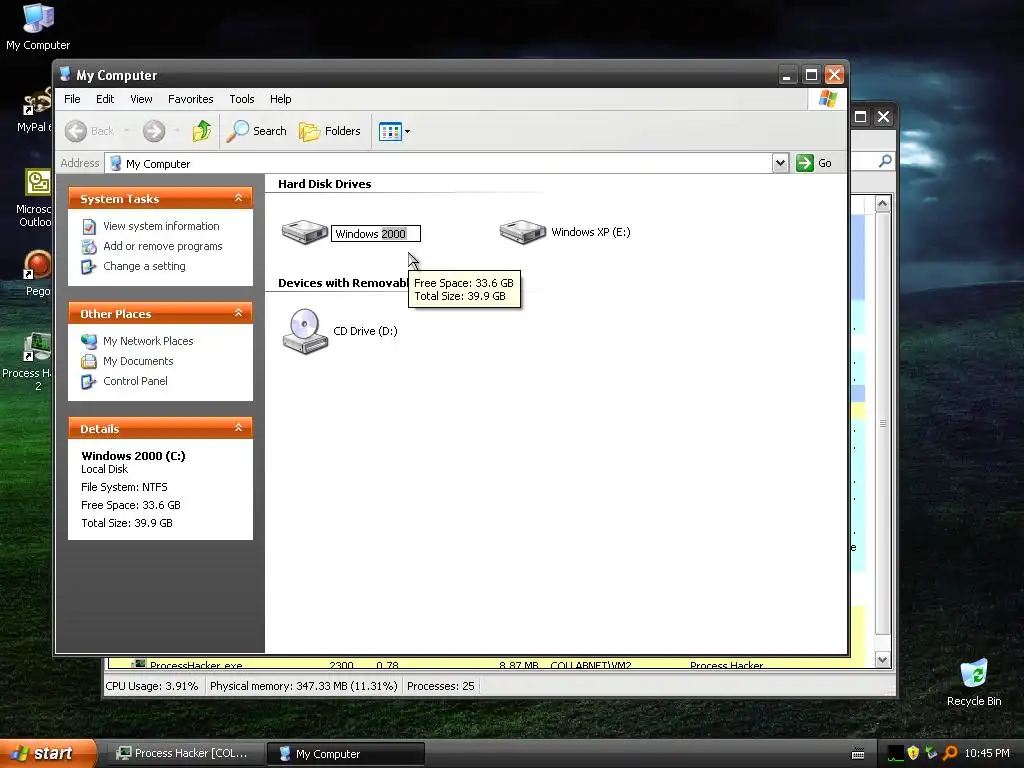The height and width of the screenshot is (768, 1024).
Task: Click the Add or remove programs icon
Action: (89, 247)
